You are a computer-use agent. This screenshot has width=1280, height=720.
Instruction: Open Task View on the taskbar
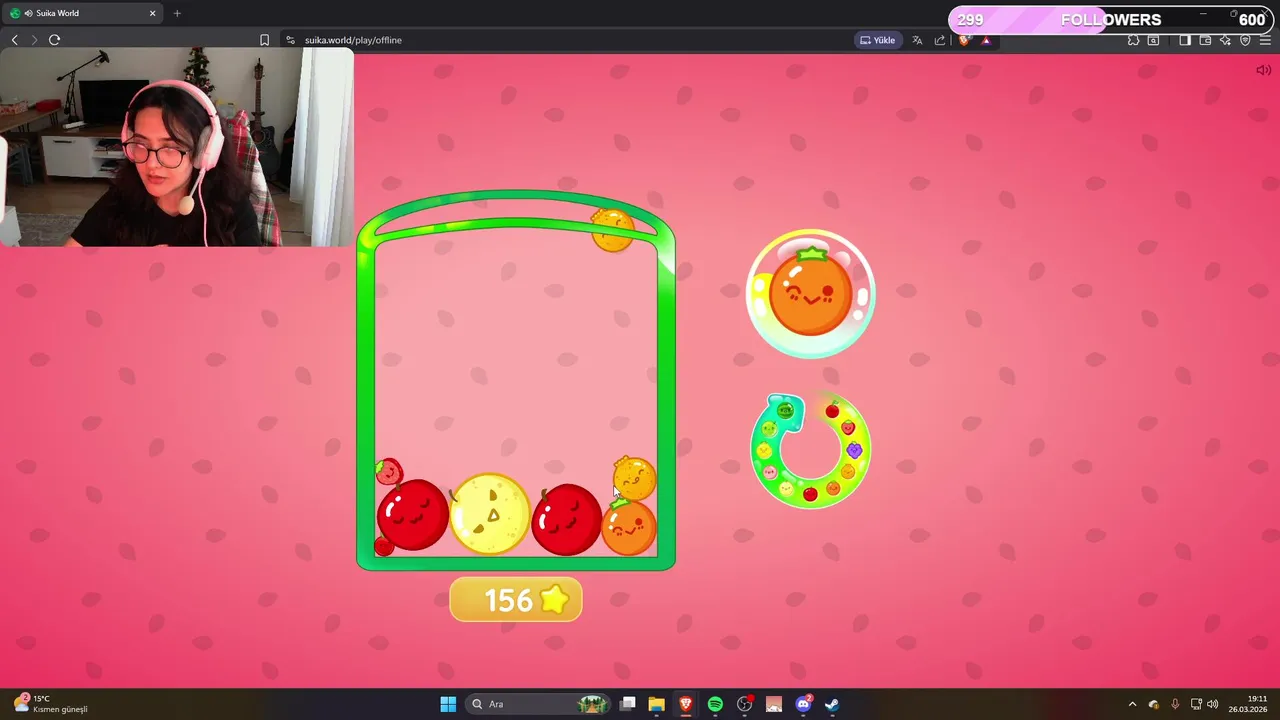coord(627,704)
